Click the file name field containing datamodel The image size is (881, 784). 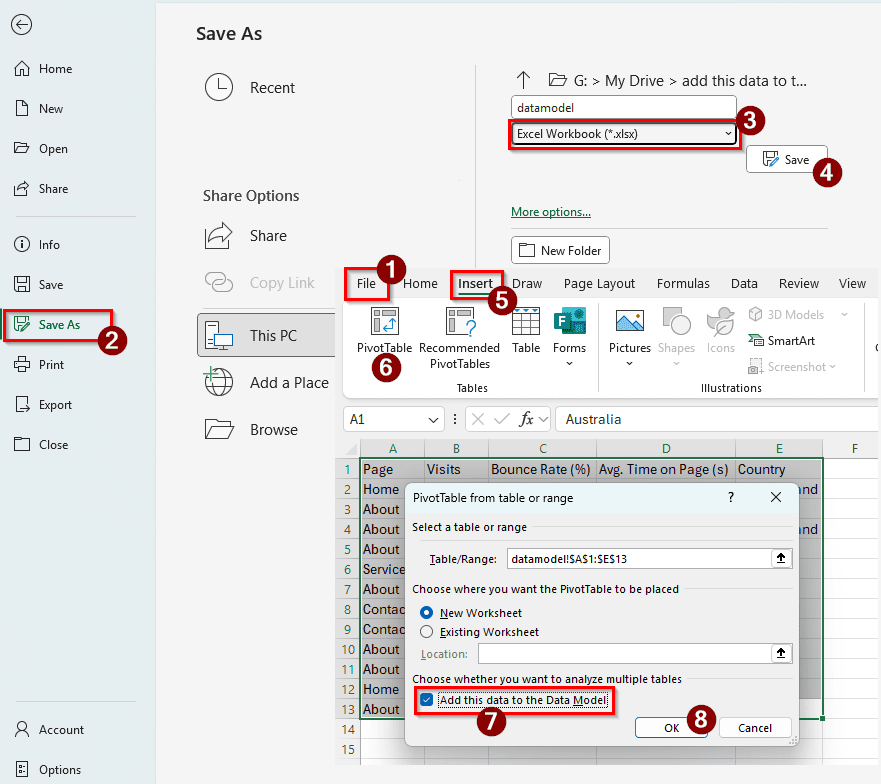tap(622, 107)
